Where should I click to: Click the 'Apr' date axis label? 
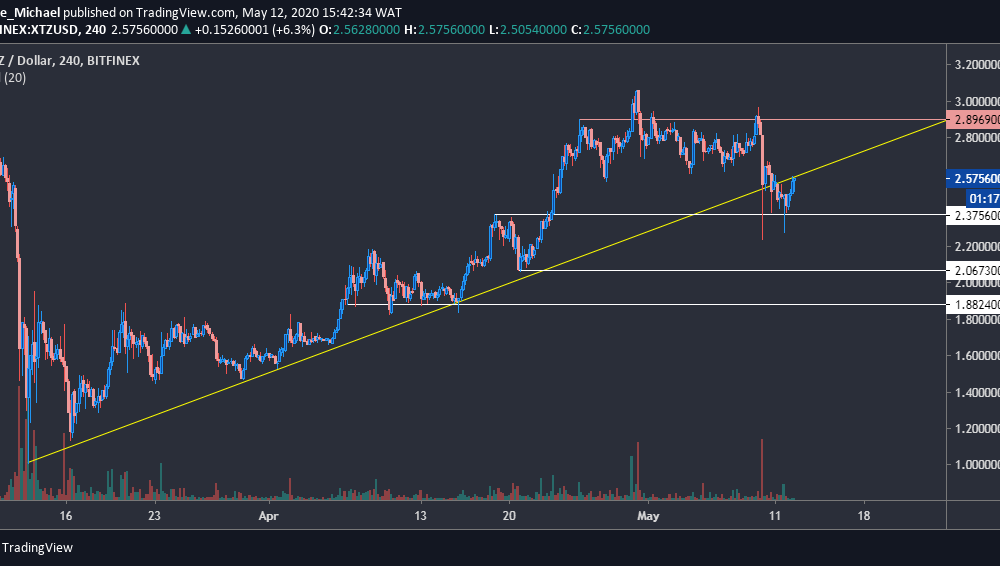tap(268, 516)
